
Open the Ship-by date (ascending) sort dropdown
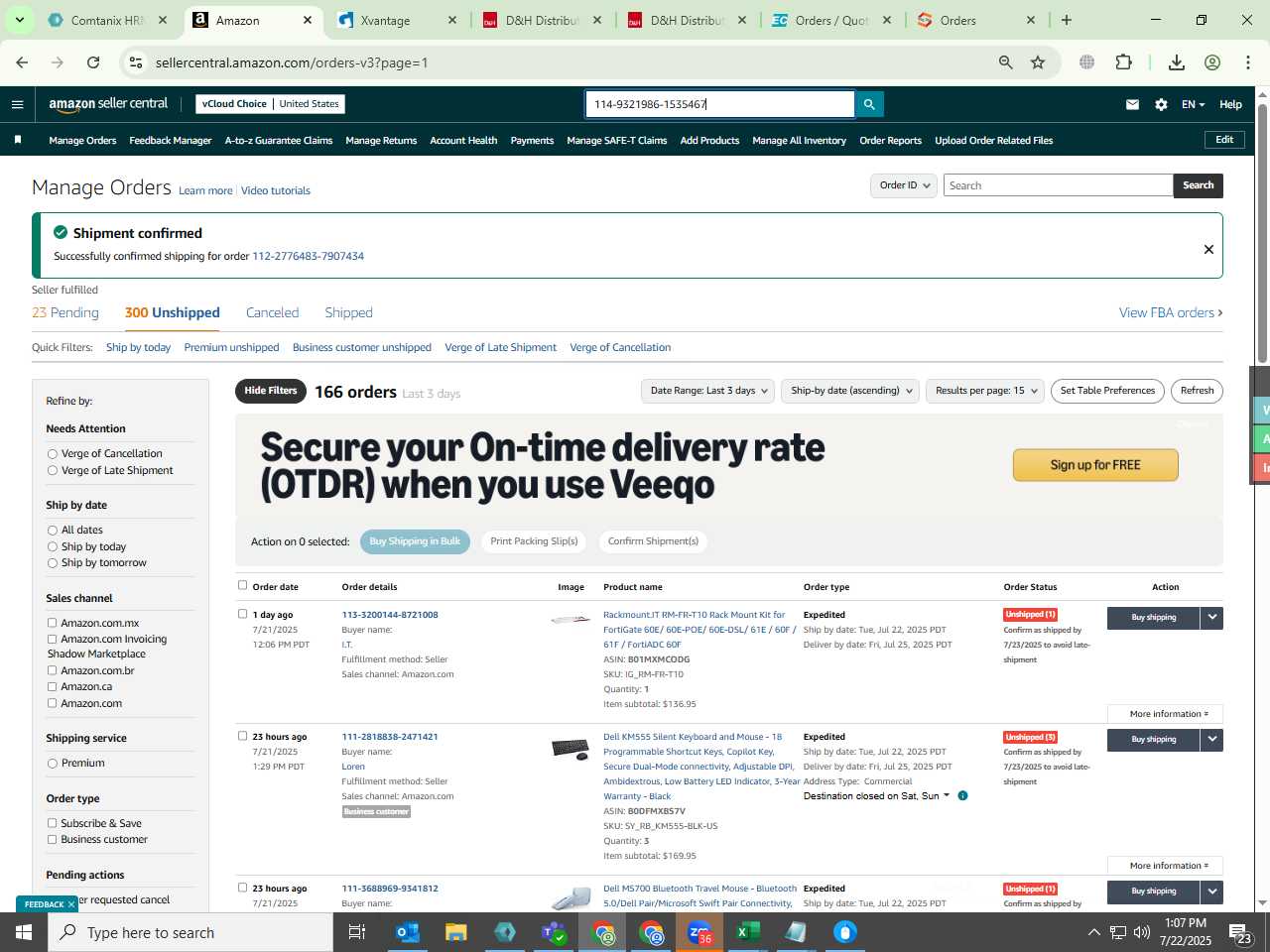tap(850, 391)
